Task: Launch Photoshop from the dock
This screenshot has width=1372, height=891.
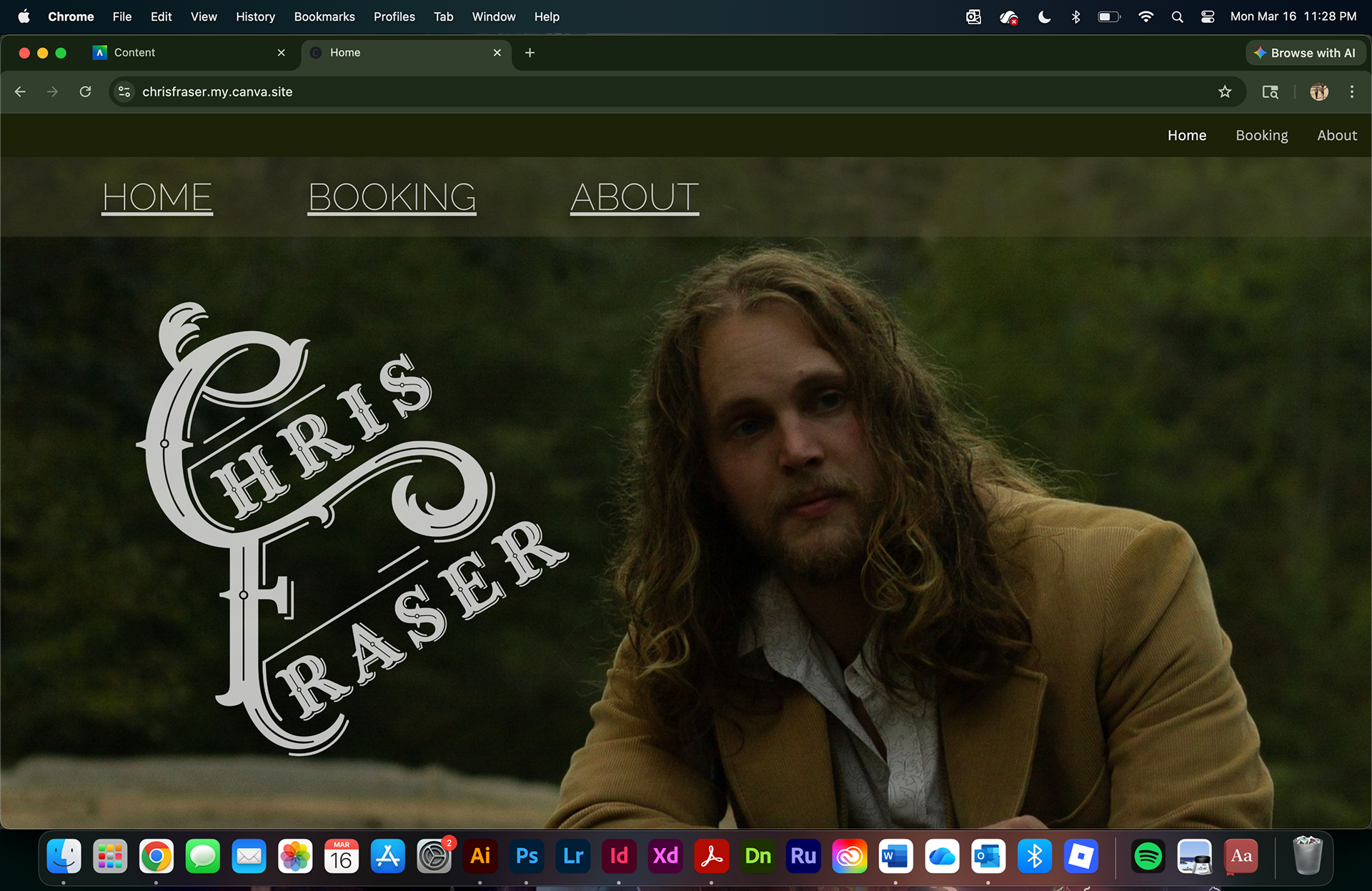Action: (527, 855)
